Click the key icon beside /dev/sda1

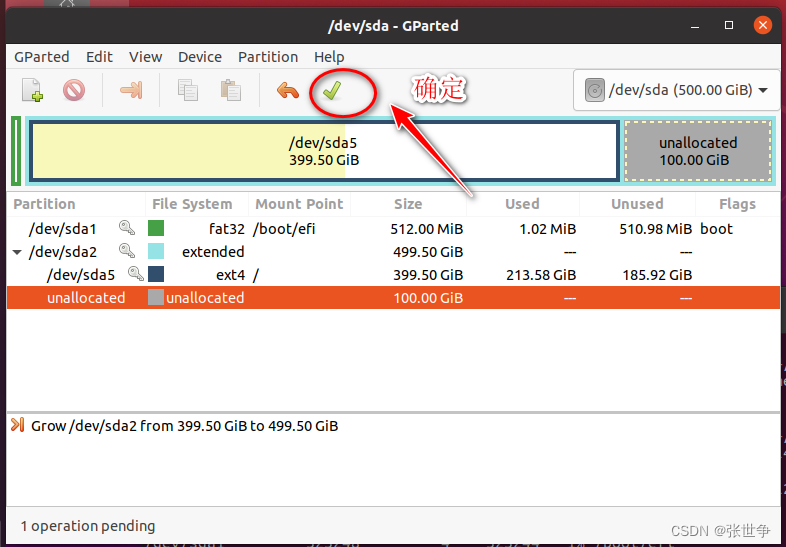(127, 228)
